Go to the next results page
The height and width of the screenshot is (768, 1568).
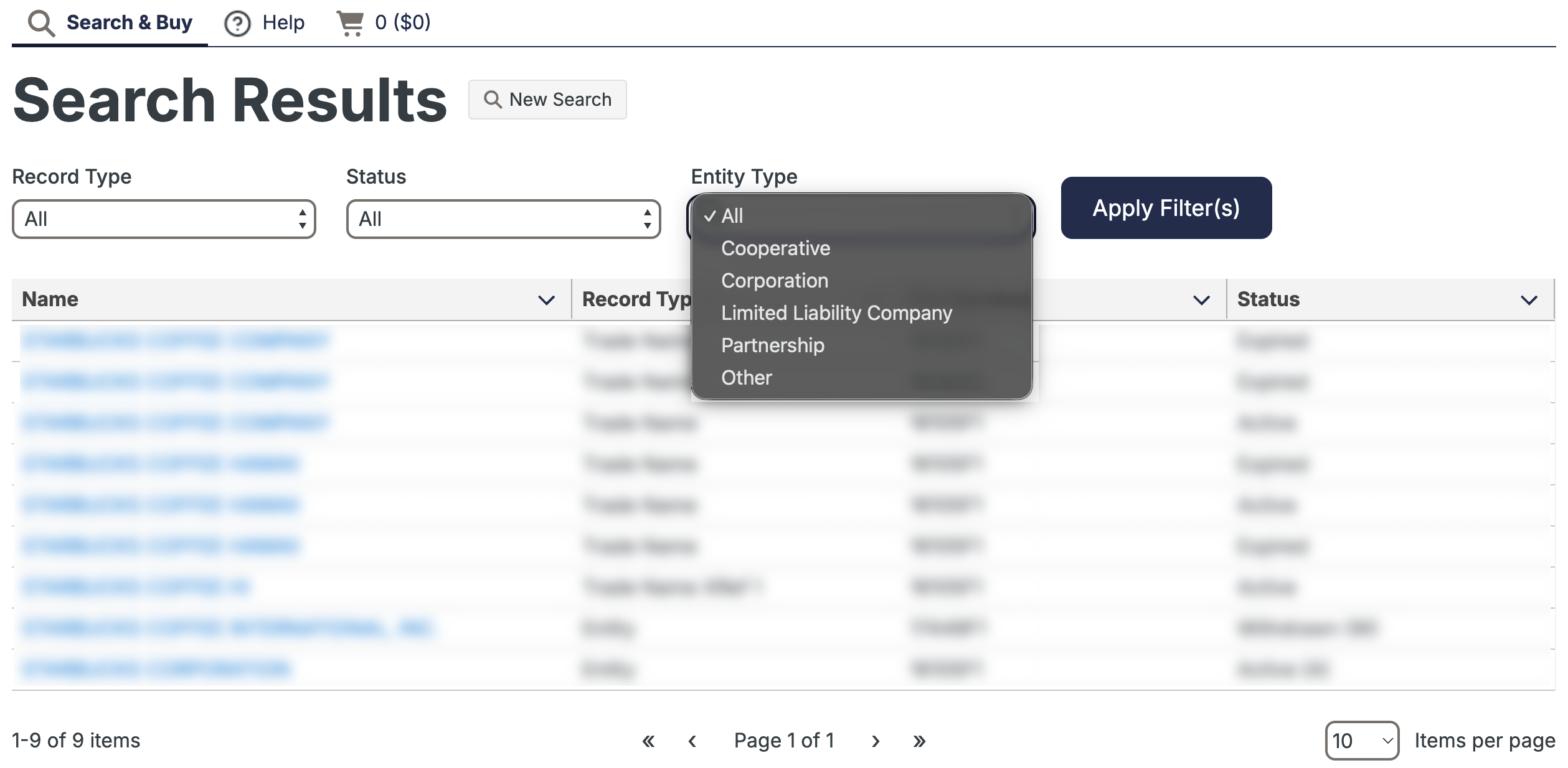coord(876,741)
